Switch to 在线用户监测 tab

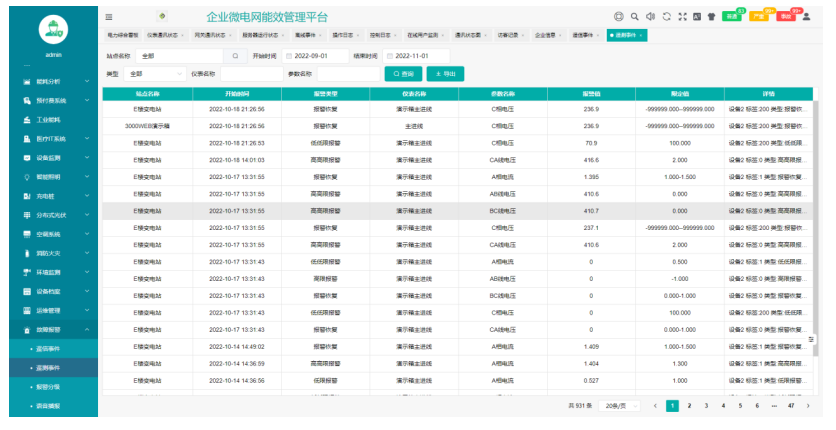425,35
